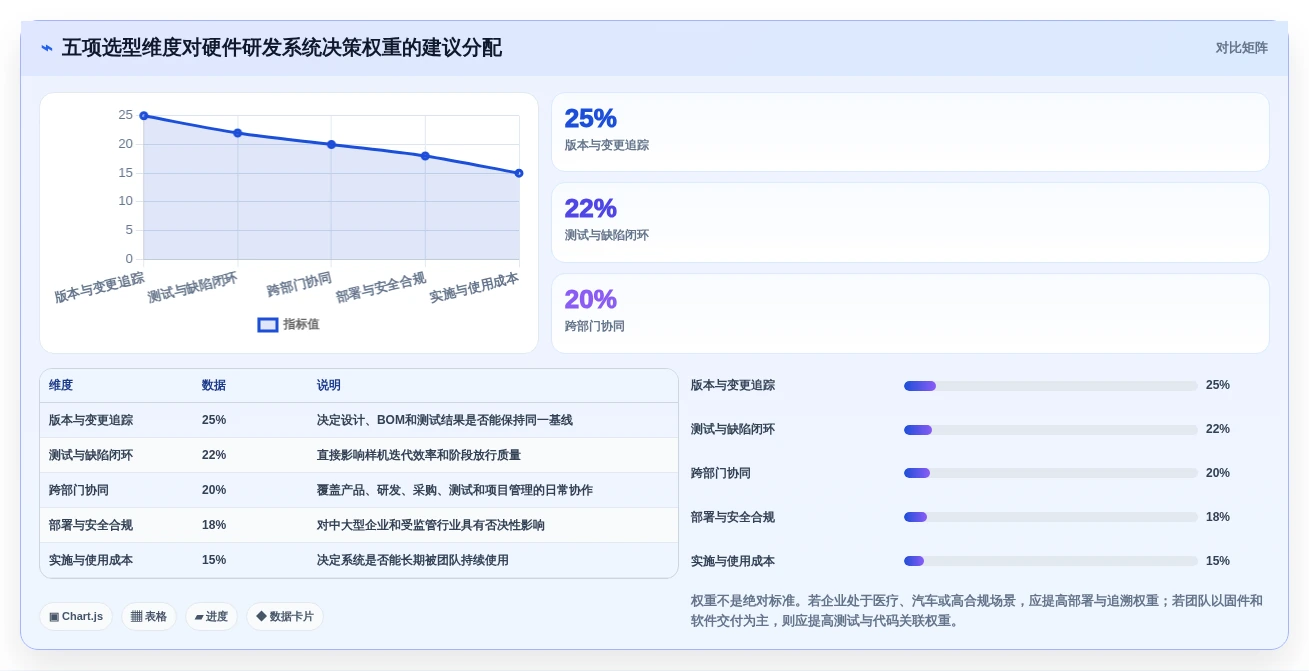
Task: Click progress list label 部署与安全合规
Action: (x=733, y=517)
